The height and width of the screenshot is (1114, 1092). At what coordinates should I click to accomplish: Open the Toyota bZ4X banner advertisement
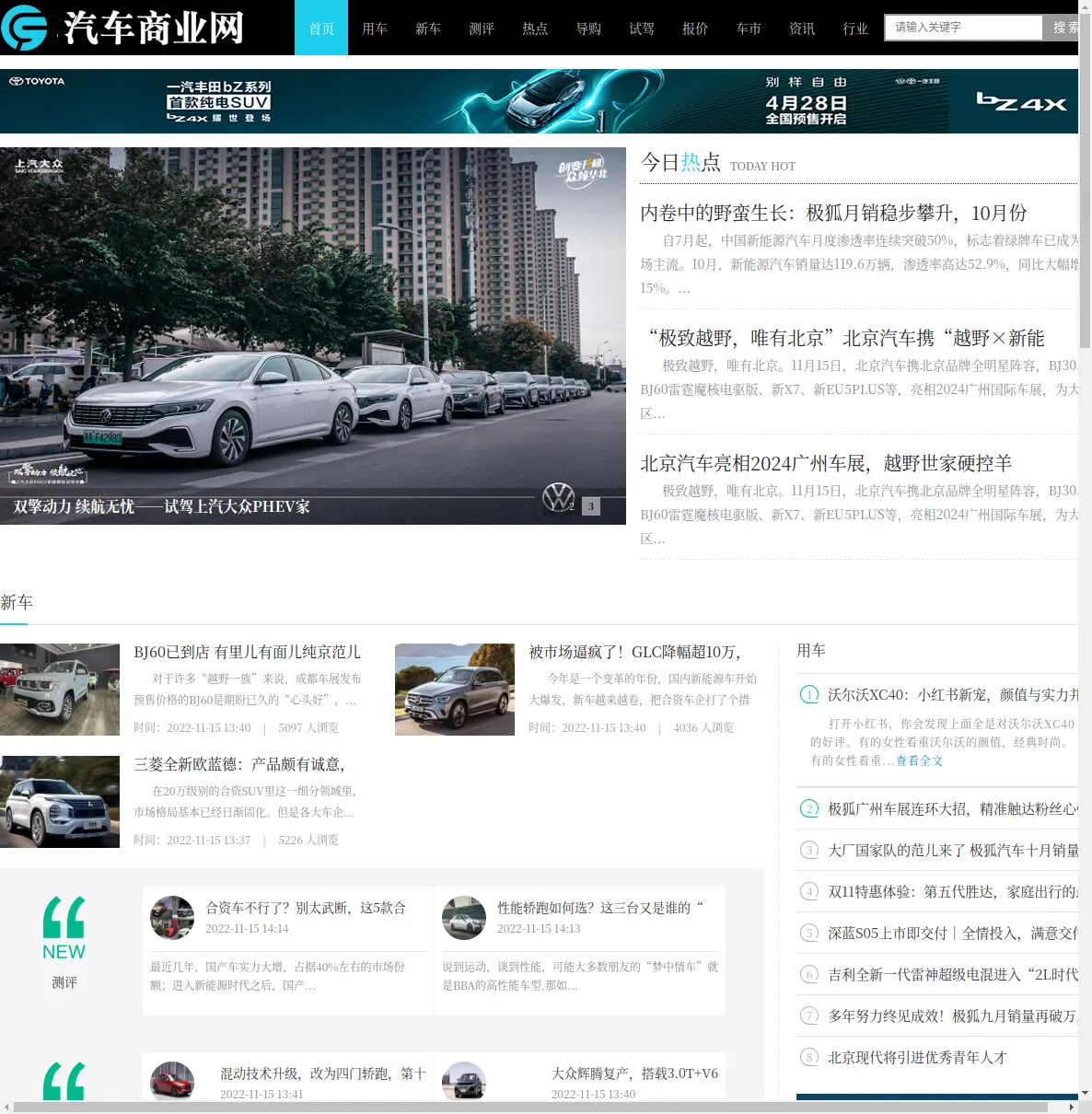click(539, 101)
